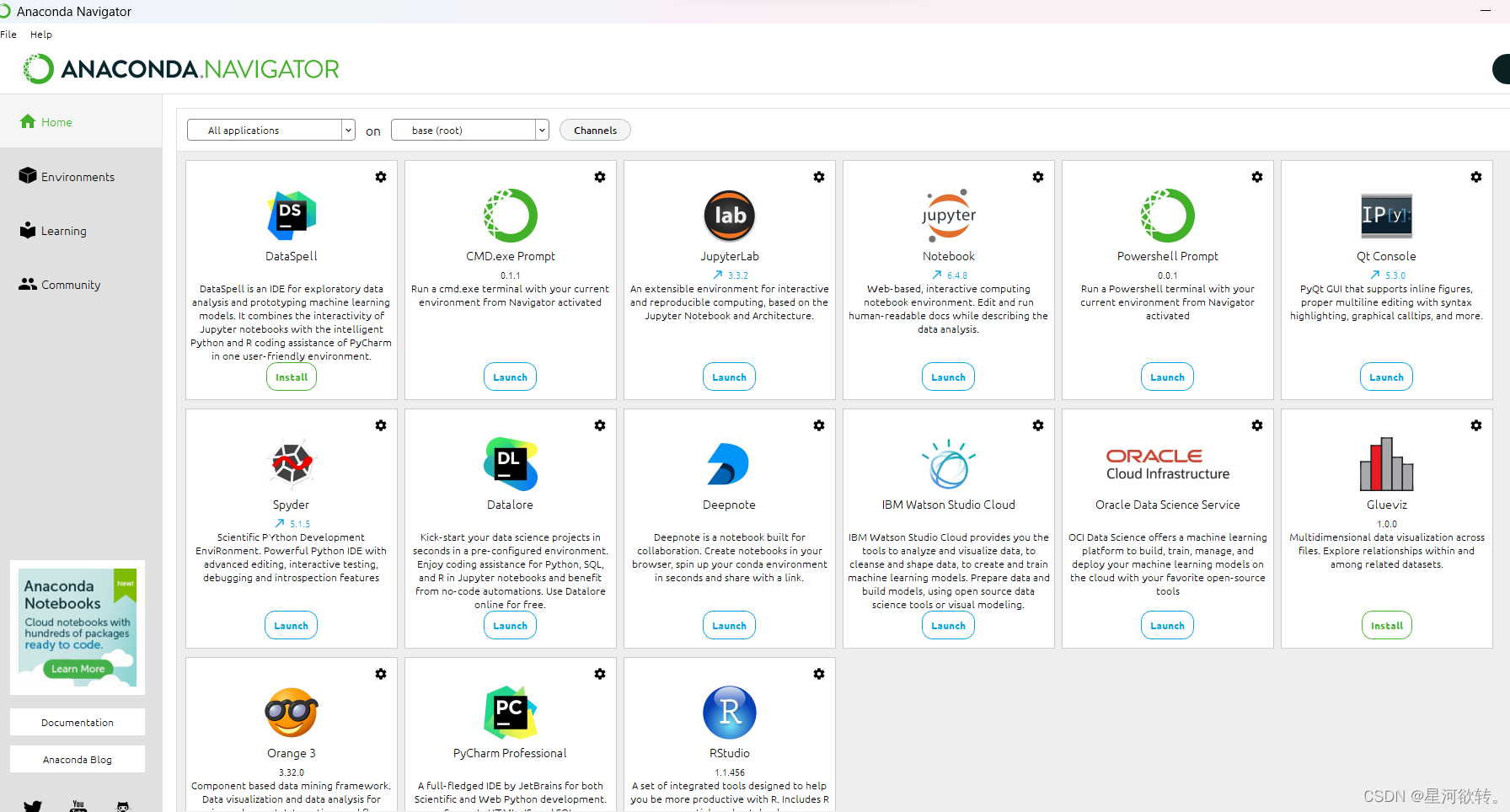Install DataSpell
Image resolution: width=1510 pixels, height=812 pixels.
292,377
